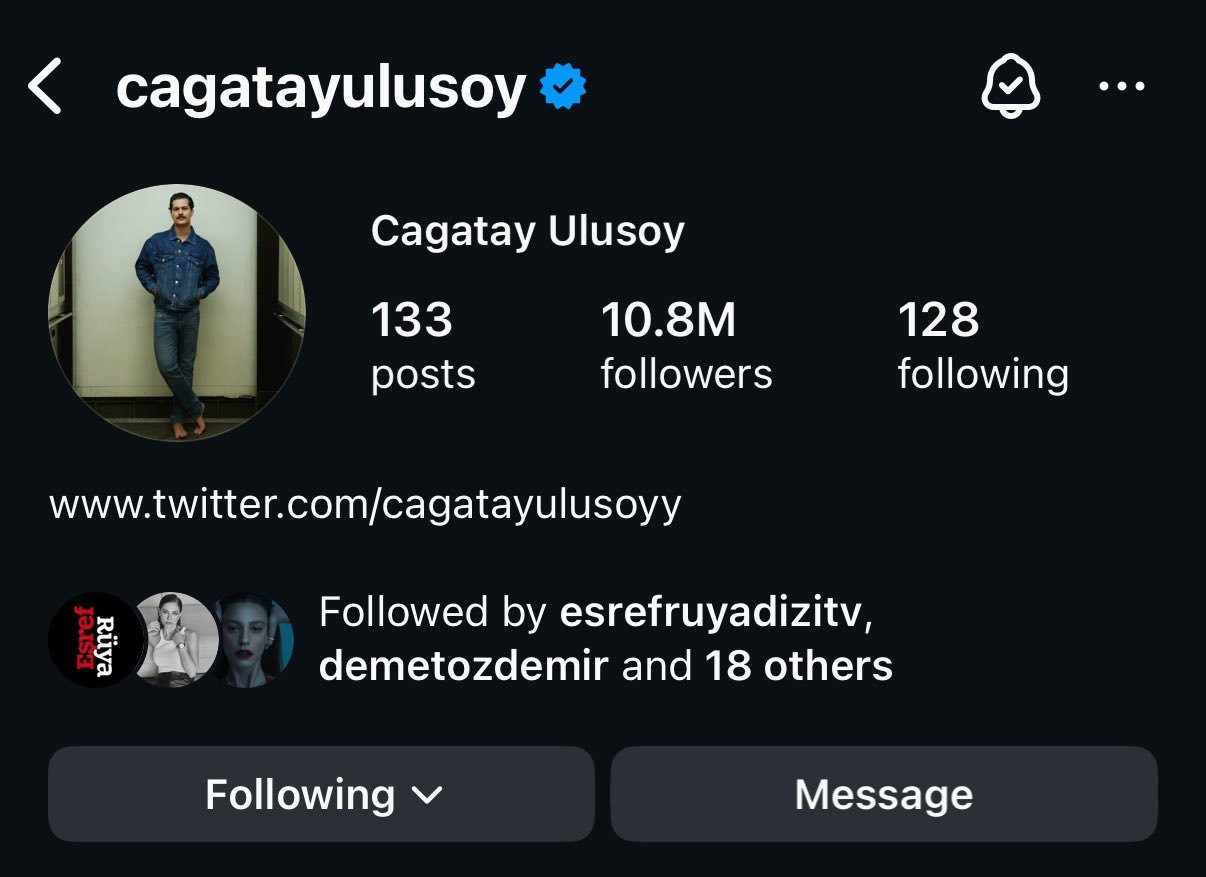Tap the cagatayulusoy username header
The width and height of the screenshot is (1206, 877).
click(320, 87)
